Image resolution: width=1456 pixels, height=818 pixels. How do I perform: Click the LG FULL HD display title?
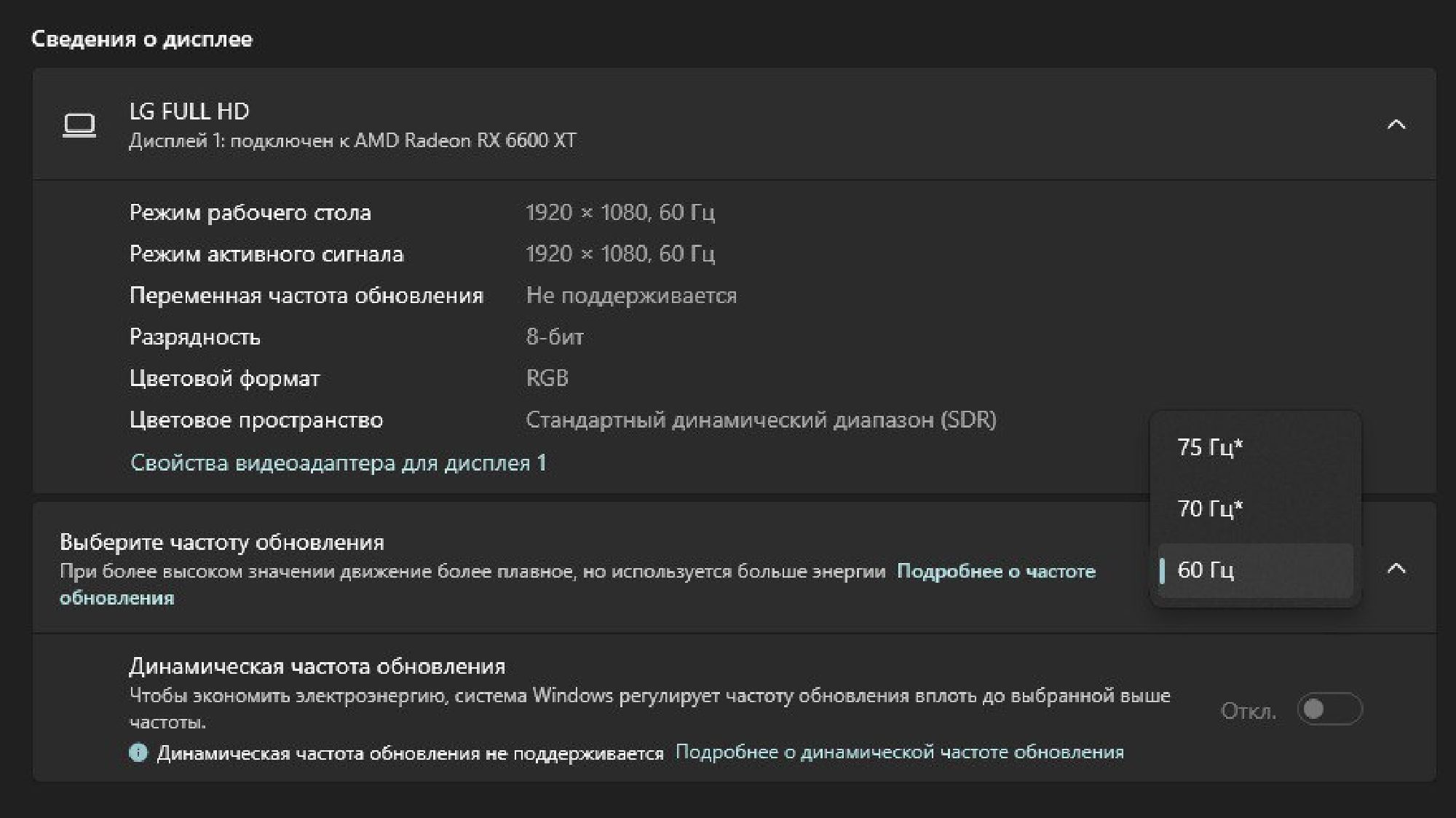pyautogui.click(x=189, y=111)
